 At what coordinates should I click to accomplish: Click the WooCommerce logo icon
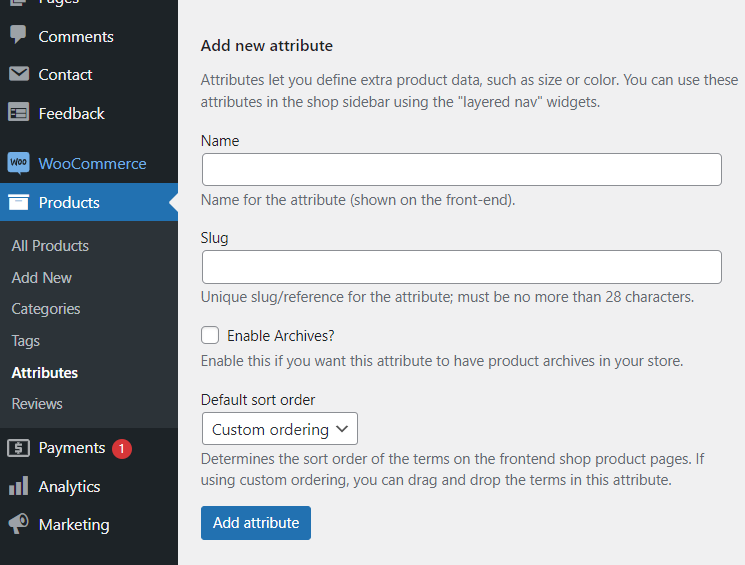click(x=18, y=163)
